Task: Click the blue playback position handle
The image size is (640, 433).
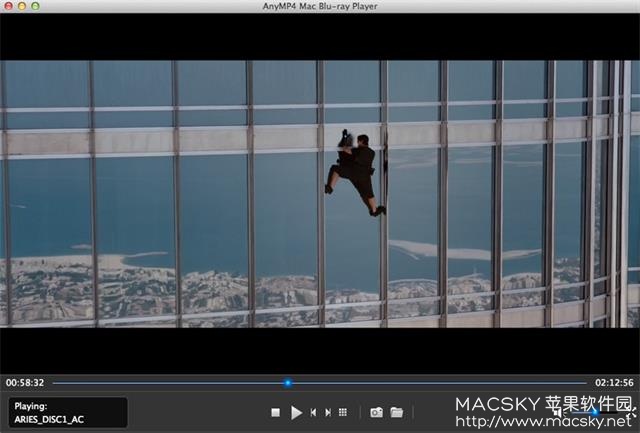Action: tap(288, 383)
